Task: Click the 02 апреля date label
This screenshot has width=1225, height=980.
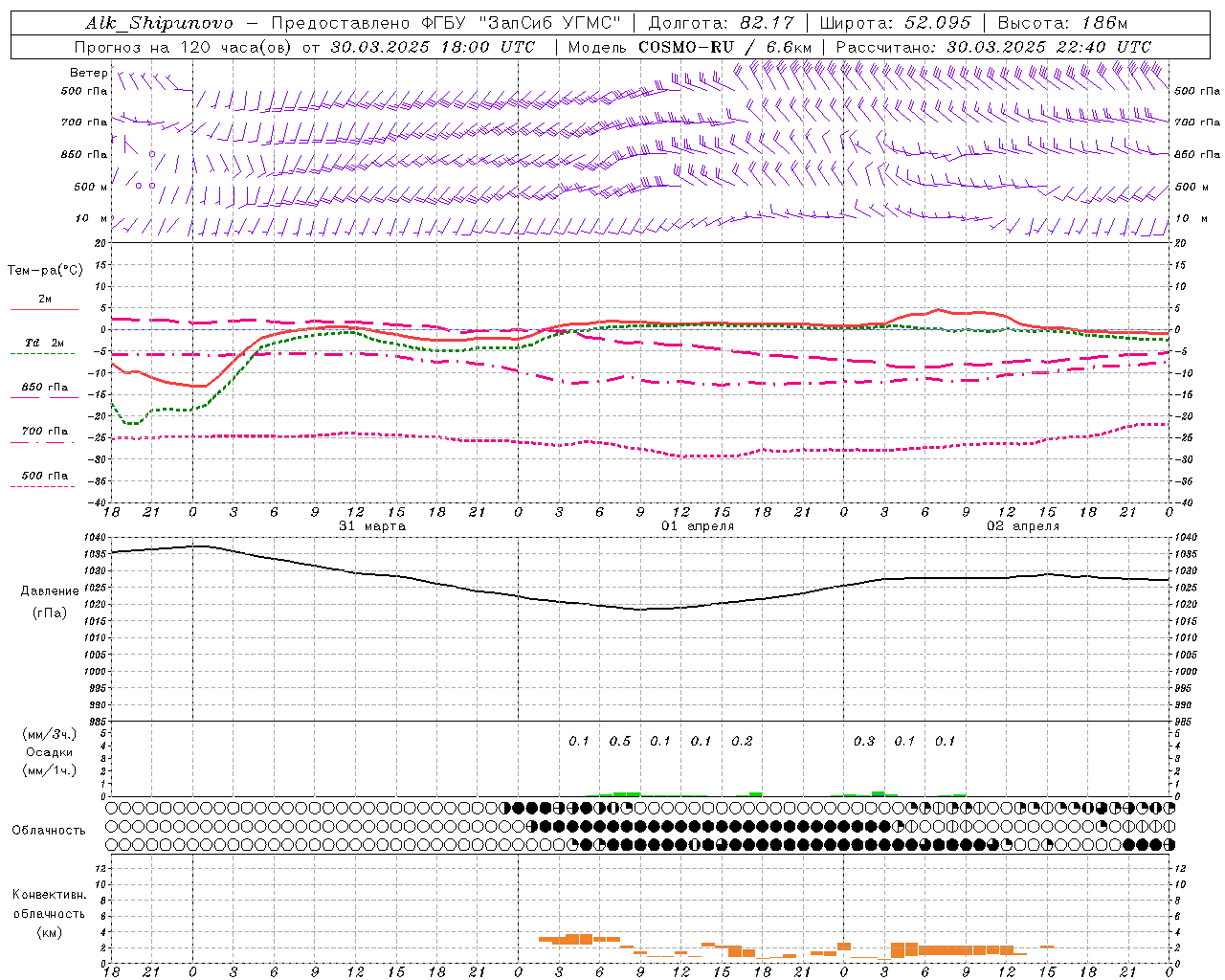Action: click(1023, 526)
